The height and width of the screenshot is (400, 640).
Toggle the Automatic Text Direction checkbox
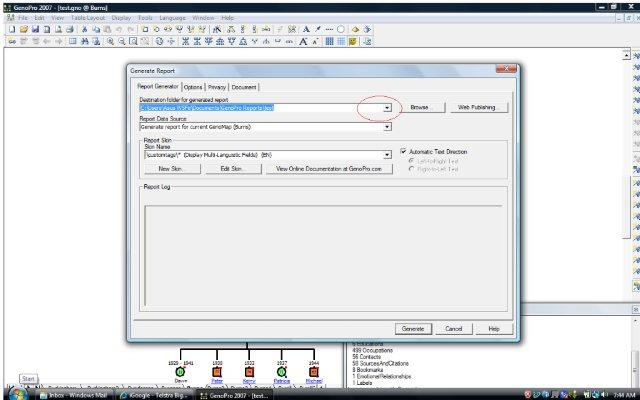click(402, 151)
